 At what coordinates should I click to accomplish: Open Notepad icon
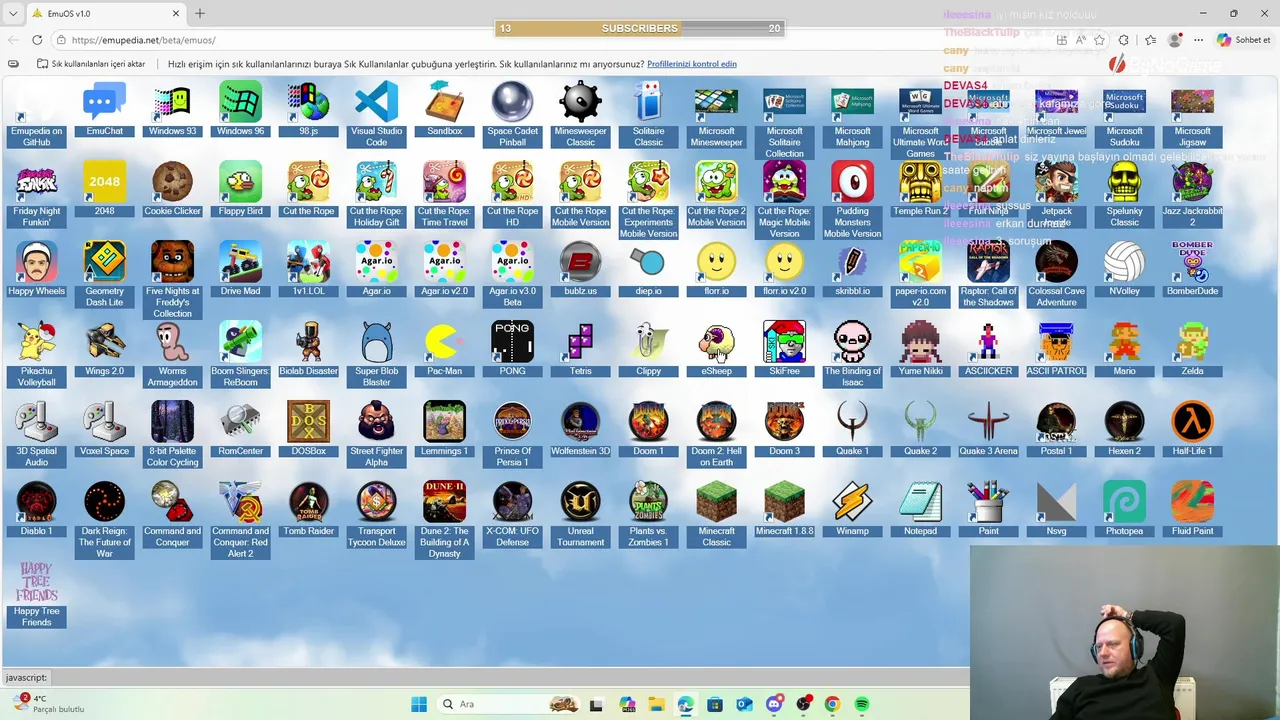[x=920, y=510]
